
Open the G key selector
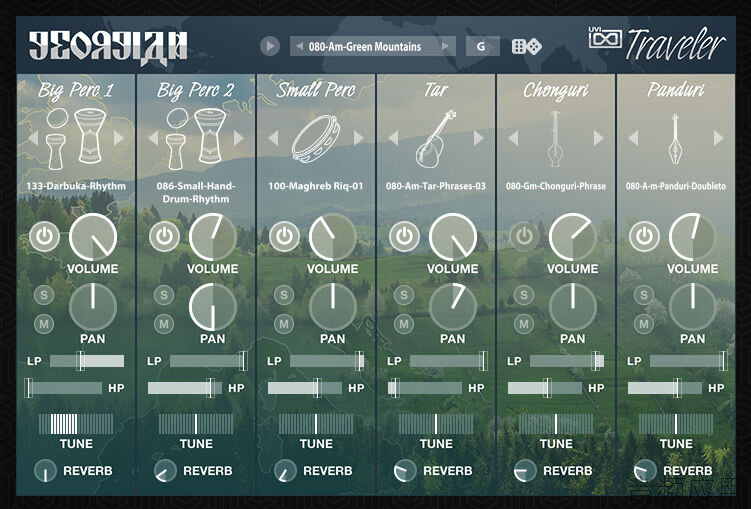point(483,46)
